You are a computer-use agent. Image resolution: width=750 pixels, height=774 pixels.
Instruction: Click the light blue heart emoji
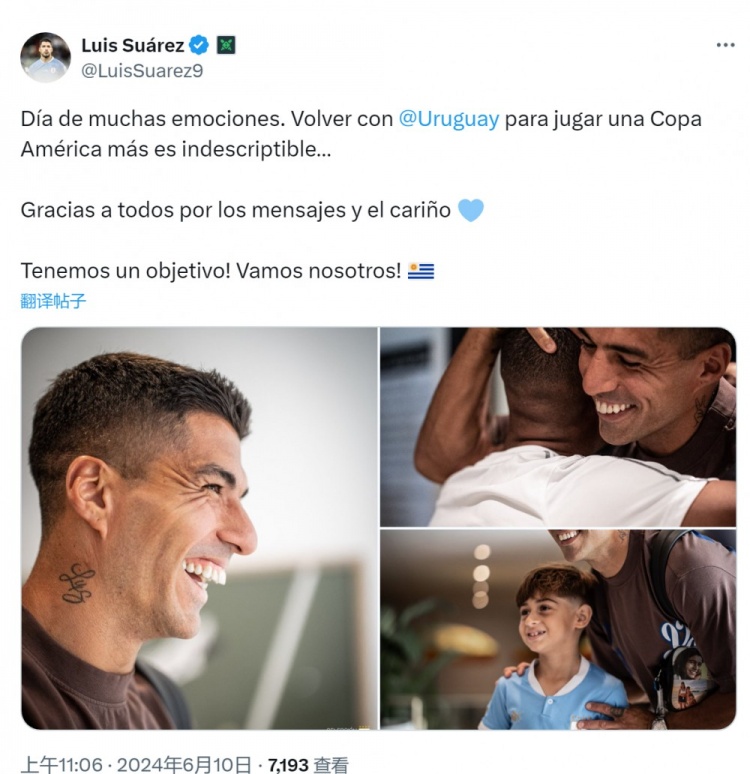tap(471, 210)
